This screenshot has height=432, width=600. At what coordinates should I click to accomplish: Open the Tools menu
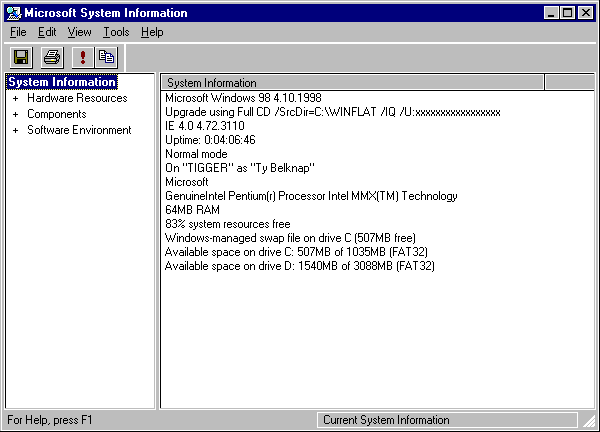[116, 32]
